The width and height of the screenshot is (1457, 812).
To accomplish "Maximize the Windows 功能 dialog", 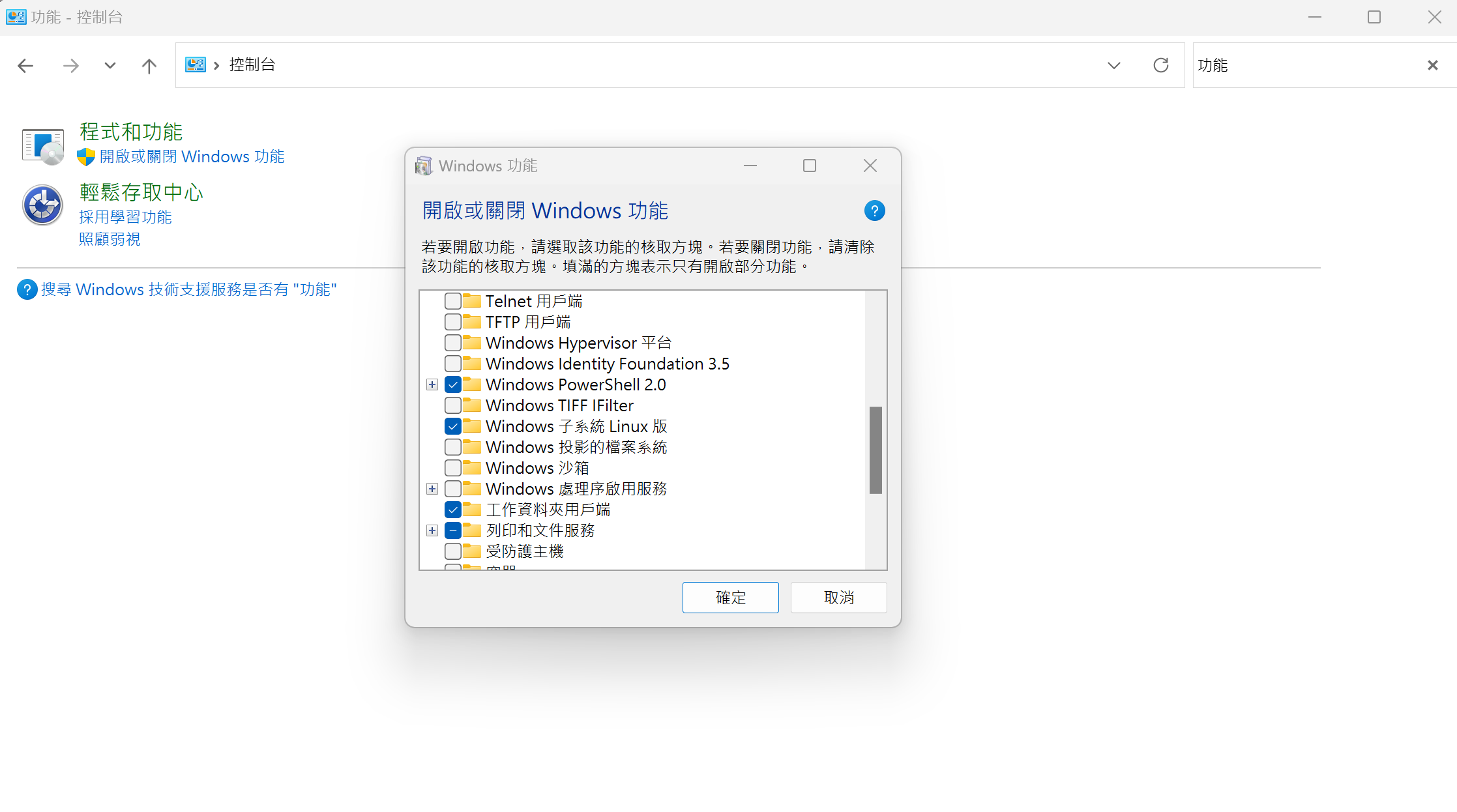I will coord(810,166).
